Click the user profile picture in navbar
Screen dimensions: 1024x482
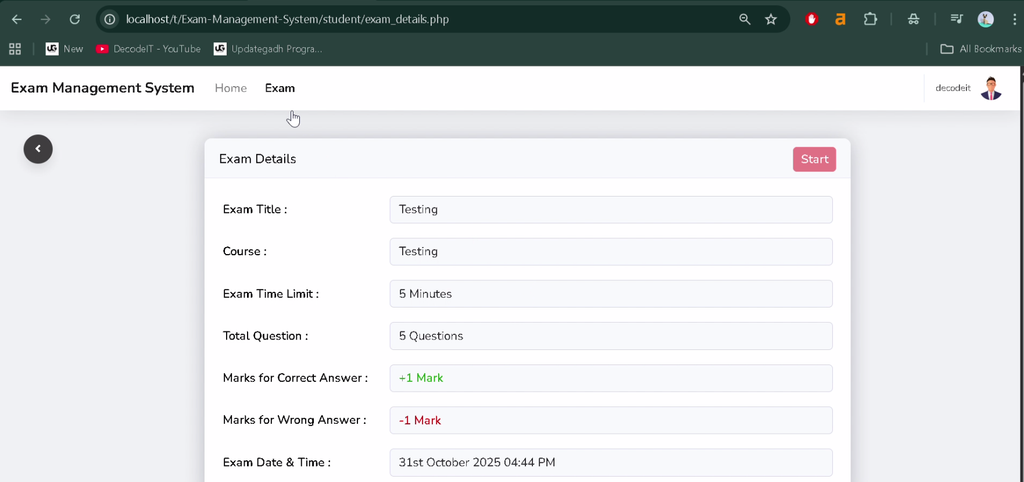[991, 88]
